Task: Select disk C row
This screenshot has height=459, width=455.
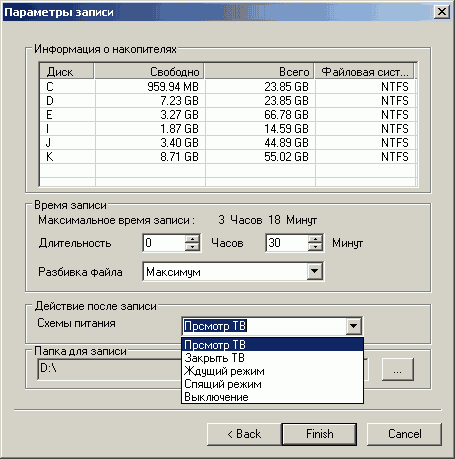Action: pyautogui.click(x=227, y=87)
